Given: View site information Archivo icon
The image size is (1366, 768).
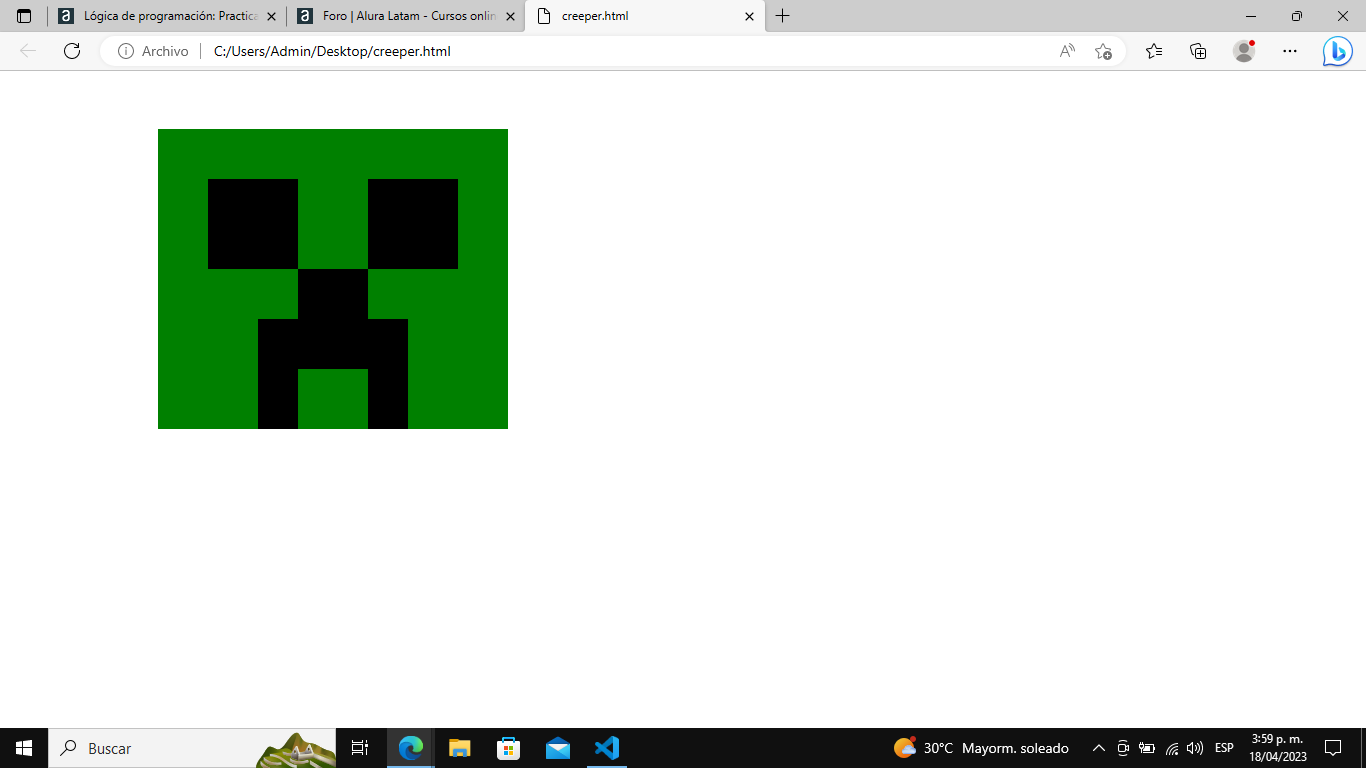Looking at the screenshot, I should tap(153, 51).
